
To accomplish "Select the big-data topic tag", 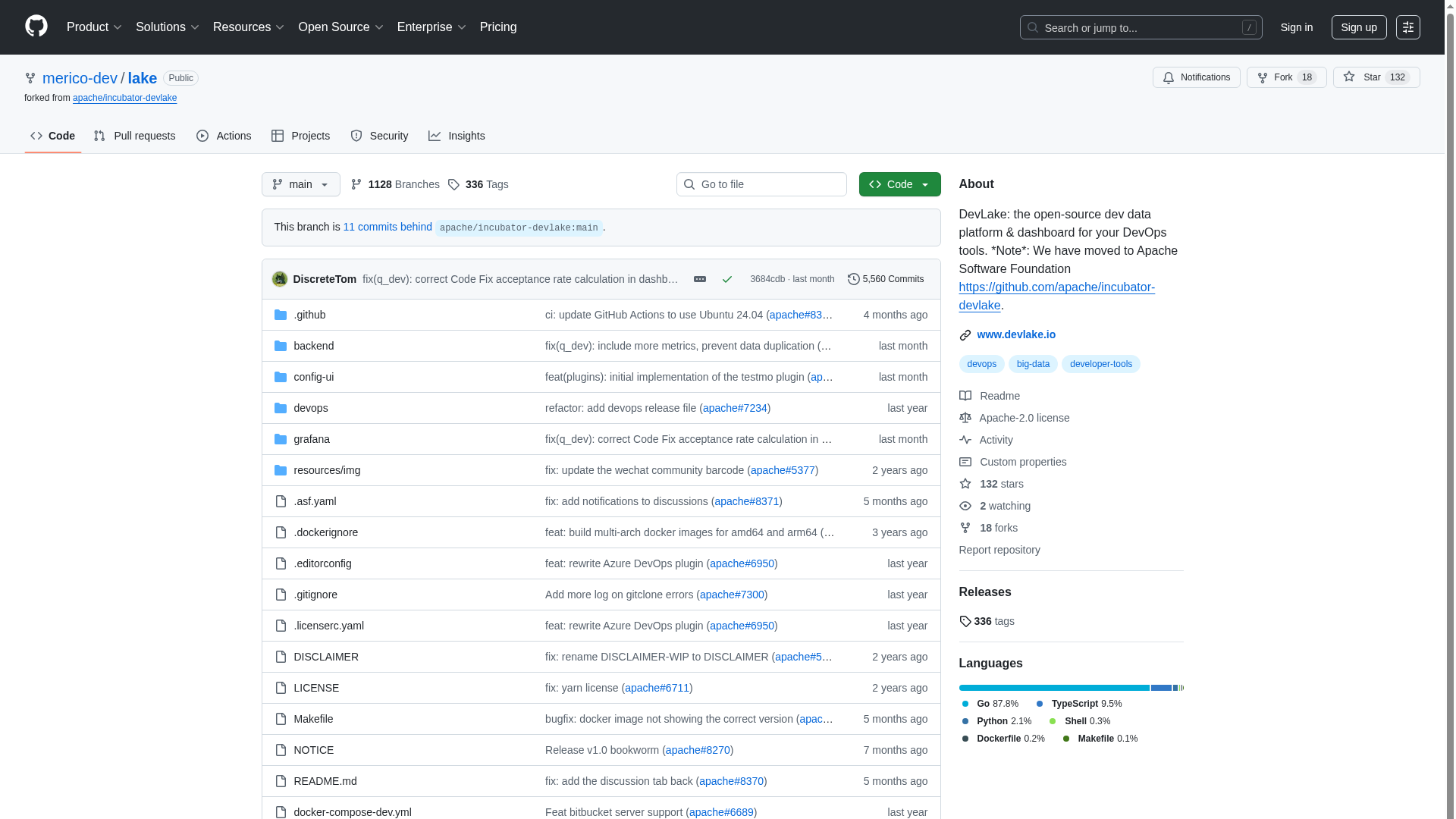I will [x=1033, y=364].
